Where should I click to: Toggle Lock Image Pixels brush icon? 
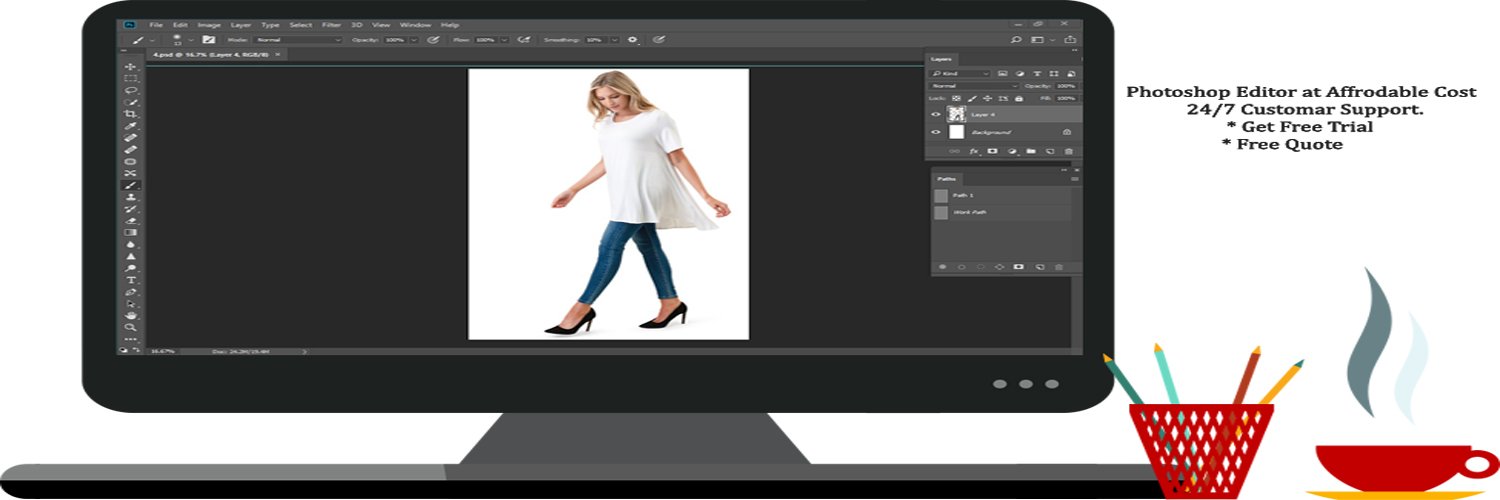tap(972, 99)
